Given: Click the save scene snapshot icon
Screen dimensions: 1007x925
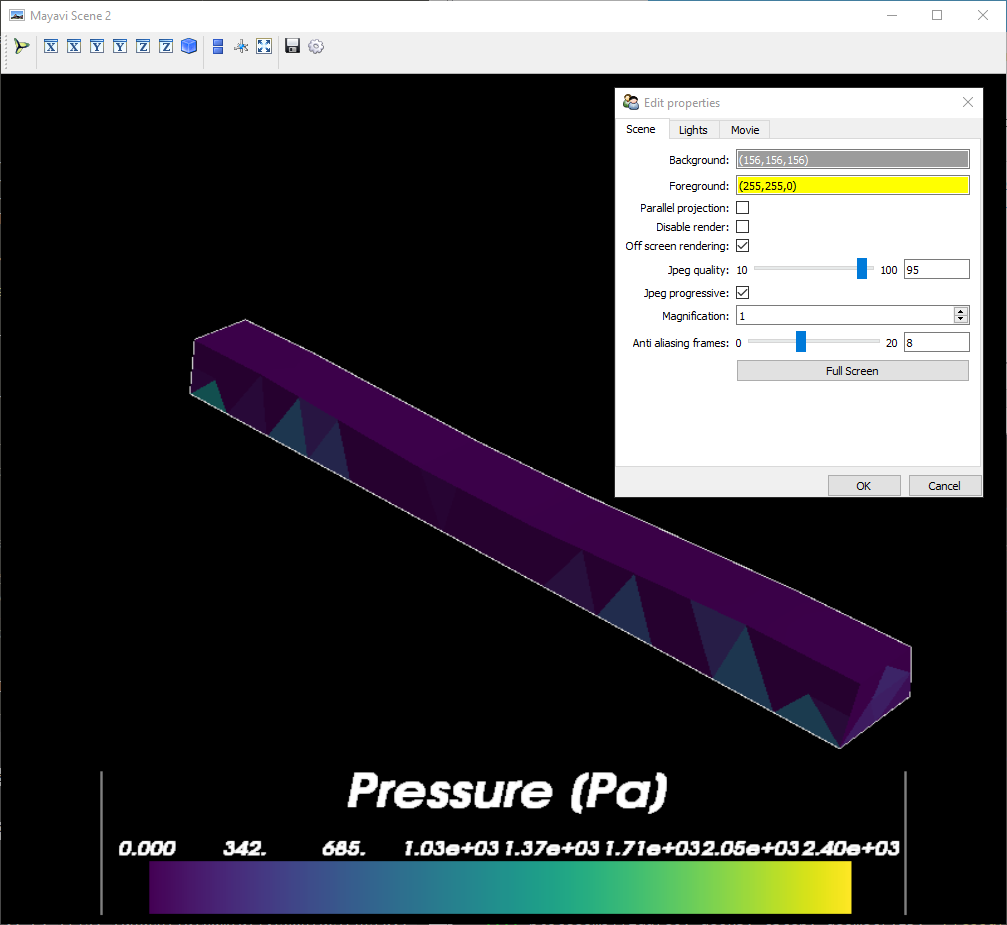Looking at the screenshot, I should (x=291, y=46).
